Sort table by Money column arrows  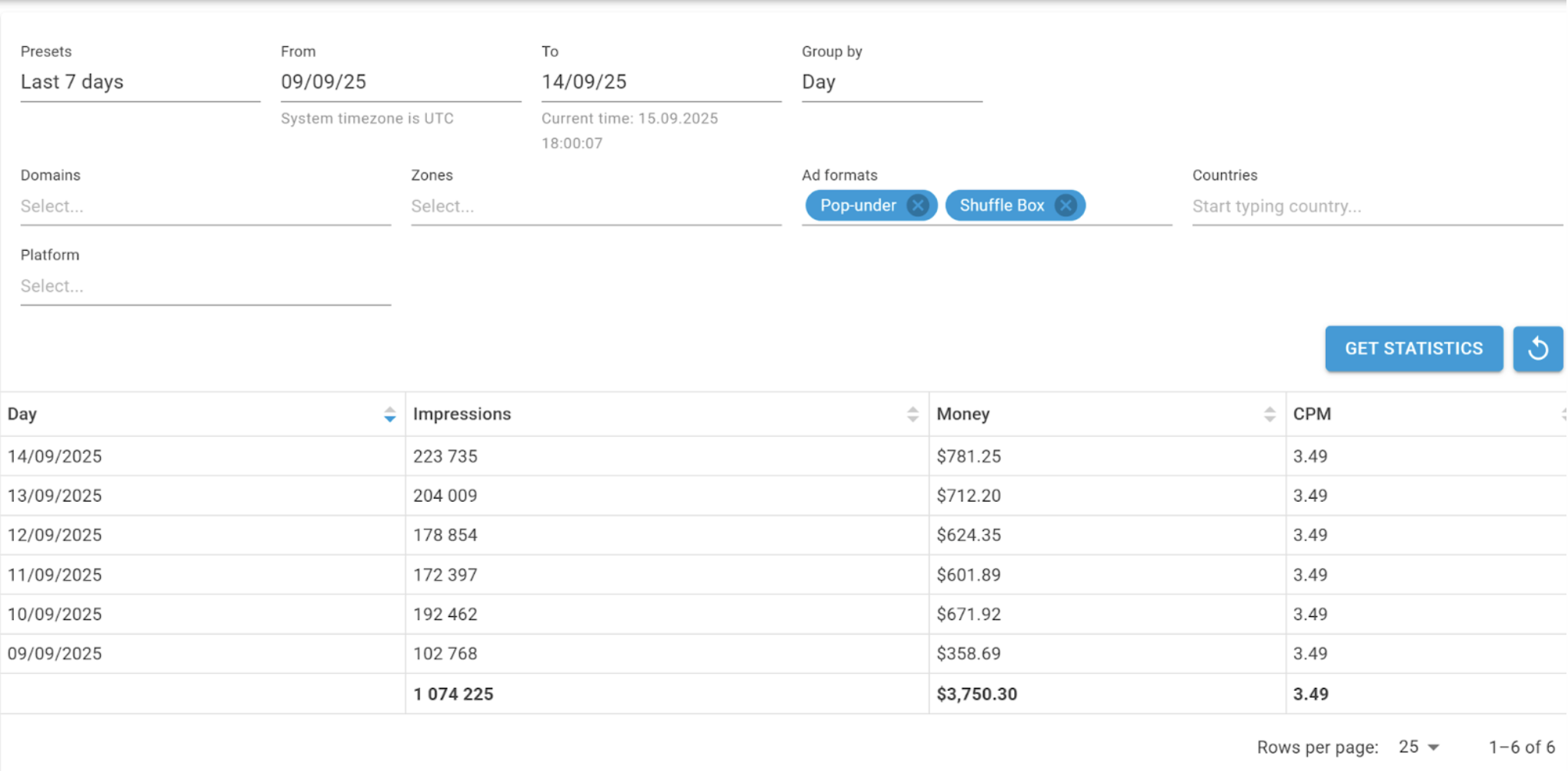1269,415
